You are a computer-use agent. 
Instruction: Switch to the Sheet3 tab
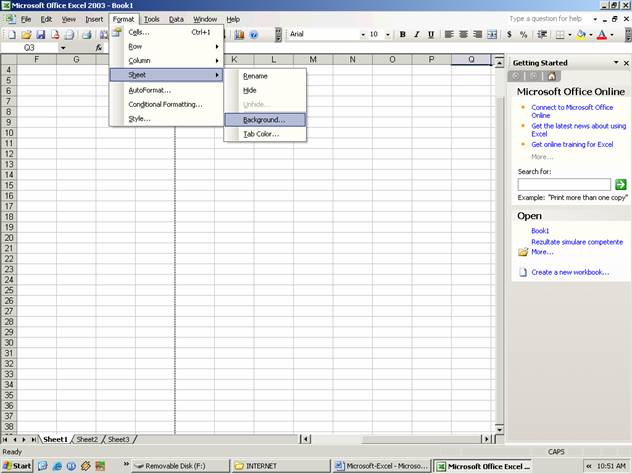tap(118, 439)
